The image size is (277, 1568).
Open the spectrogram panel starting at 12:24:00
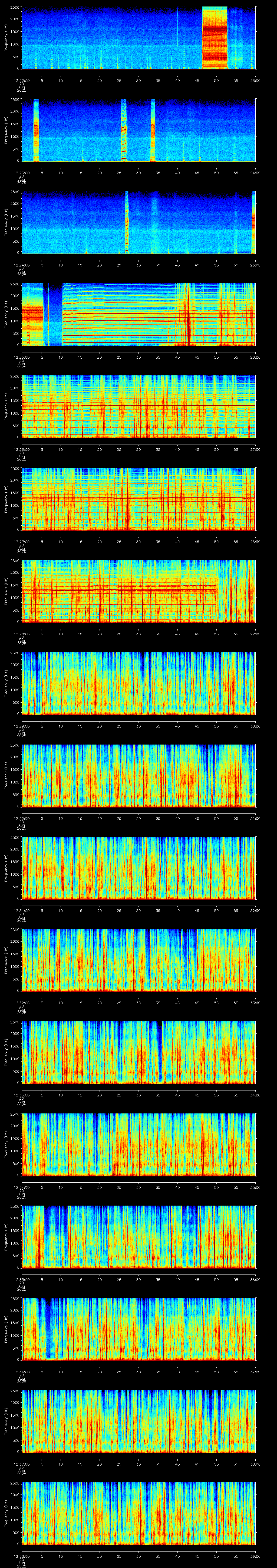tap(139, 222)
